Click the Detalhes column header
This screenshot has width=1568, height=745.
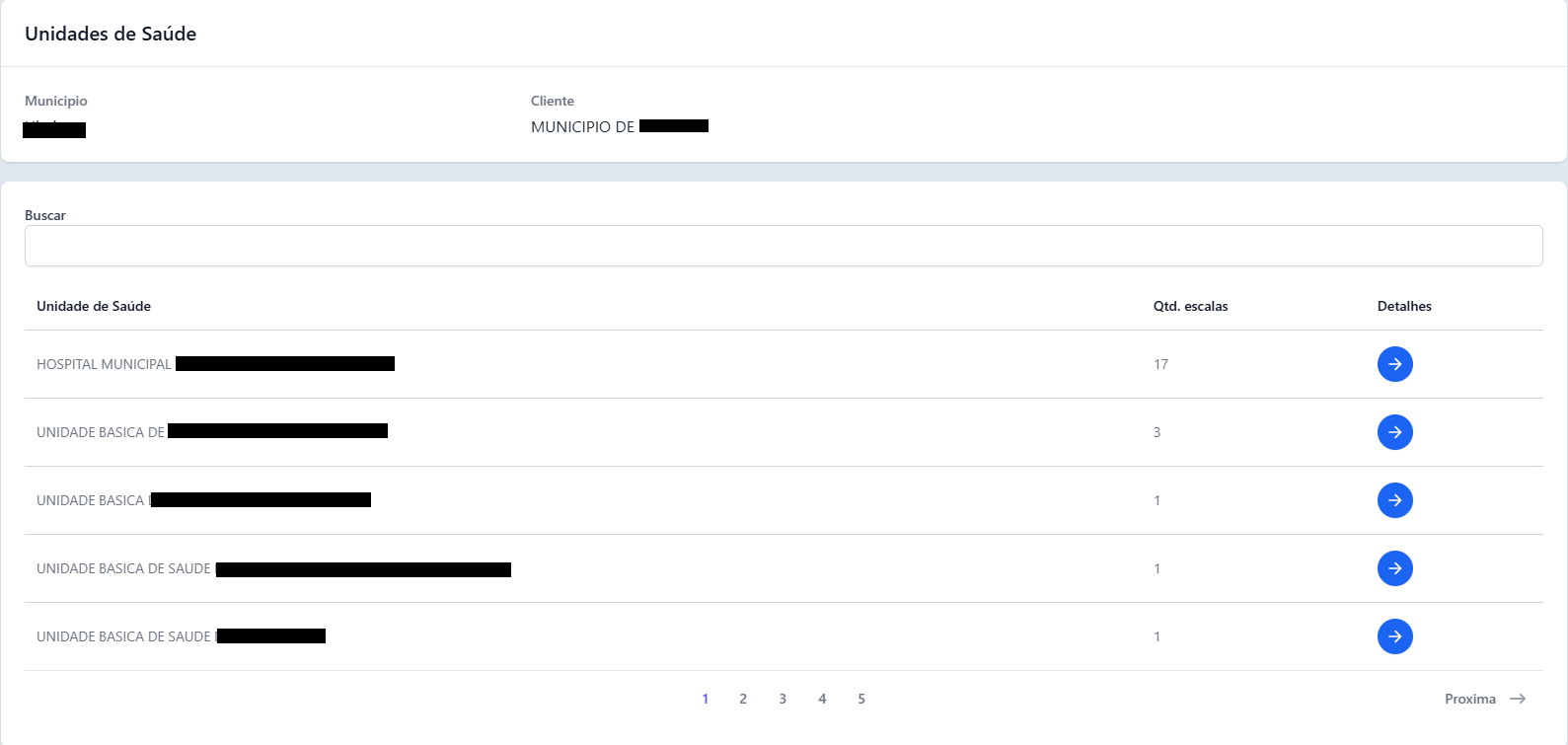(1404, 306)
